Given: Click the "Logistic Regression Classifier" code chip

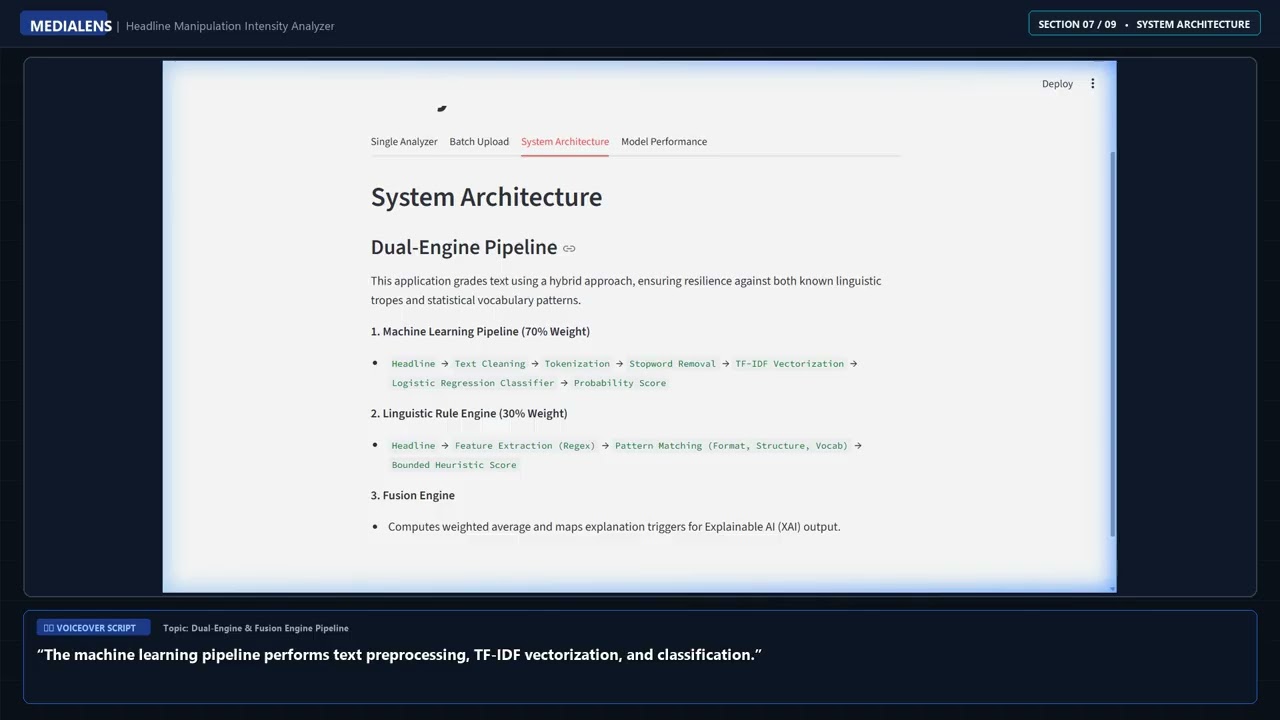Looking at the screenshot, I should point(473,383).
